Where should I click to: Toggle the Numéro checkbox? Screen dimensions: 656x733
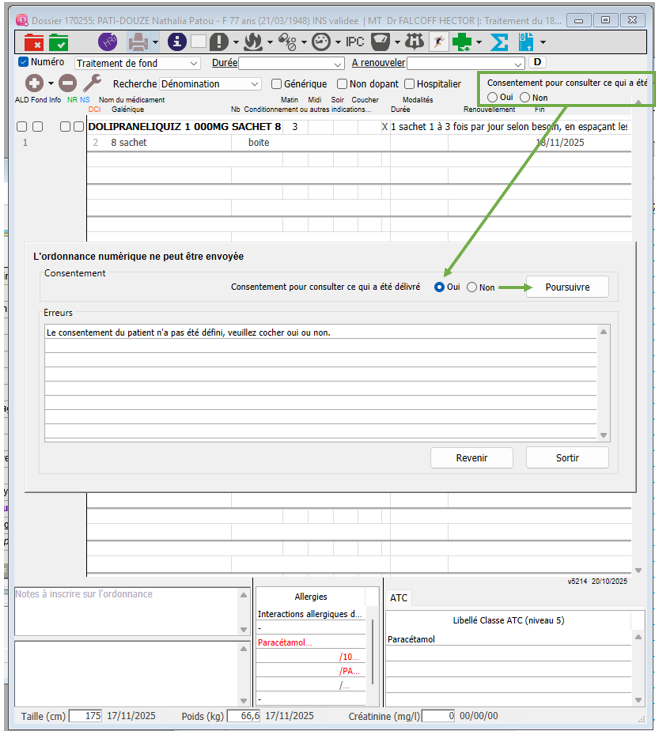[24, 63]
